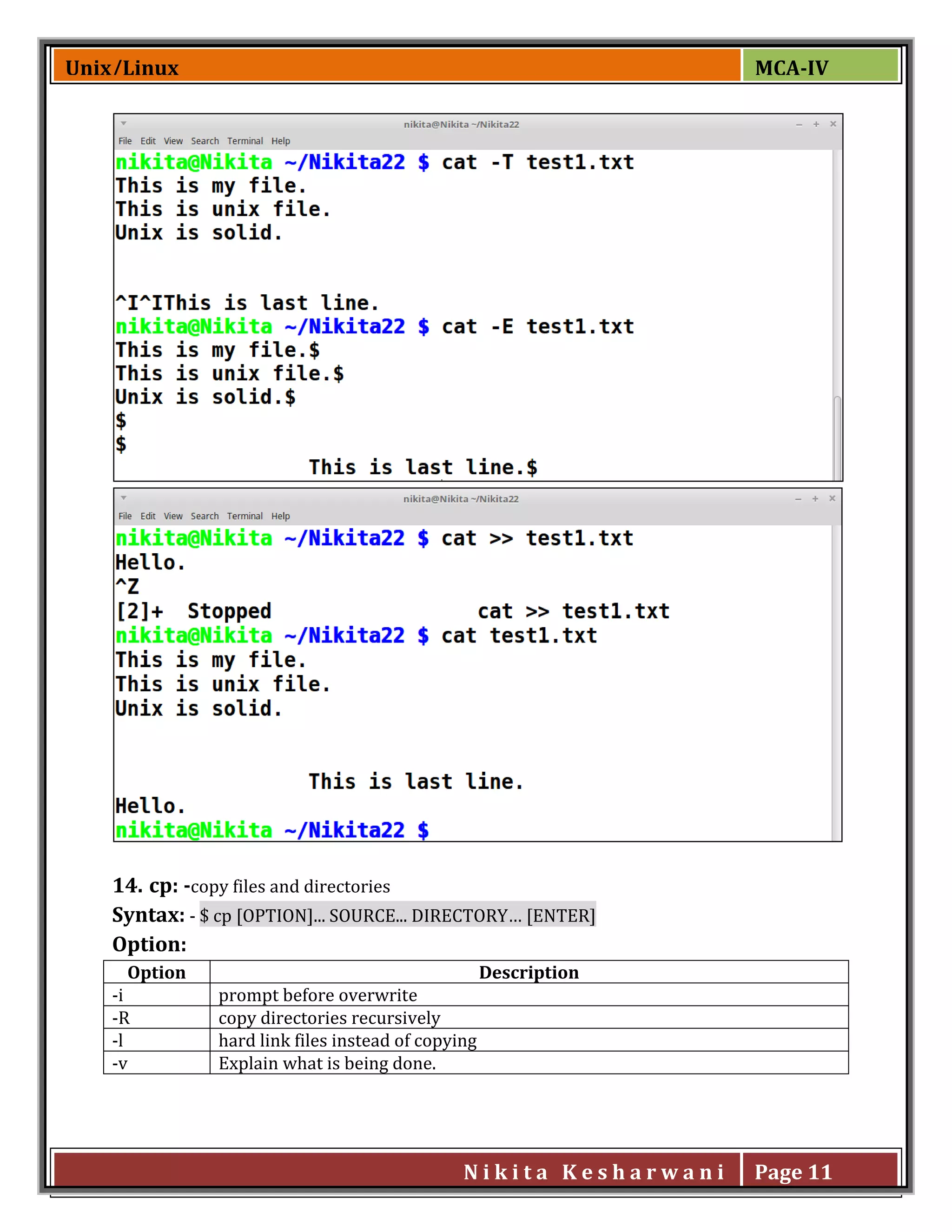This screenshot has height=1232, width=952.
Task: Click the upper terminal scrollbar thumb
Action: click(838, 438)
